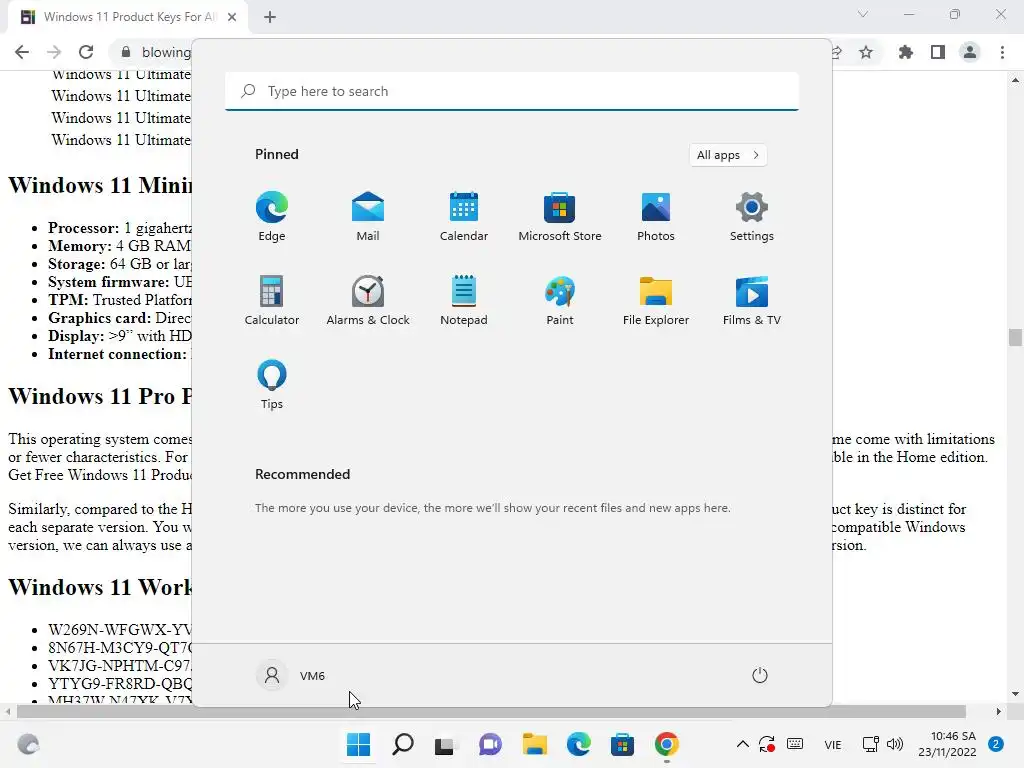This screenshot has width=1024, height=768.
Task: Open the Tips app
Action: point(272,385)
